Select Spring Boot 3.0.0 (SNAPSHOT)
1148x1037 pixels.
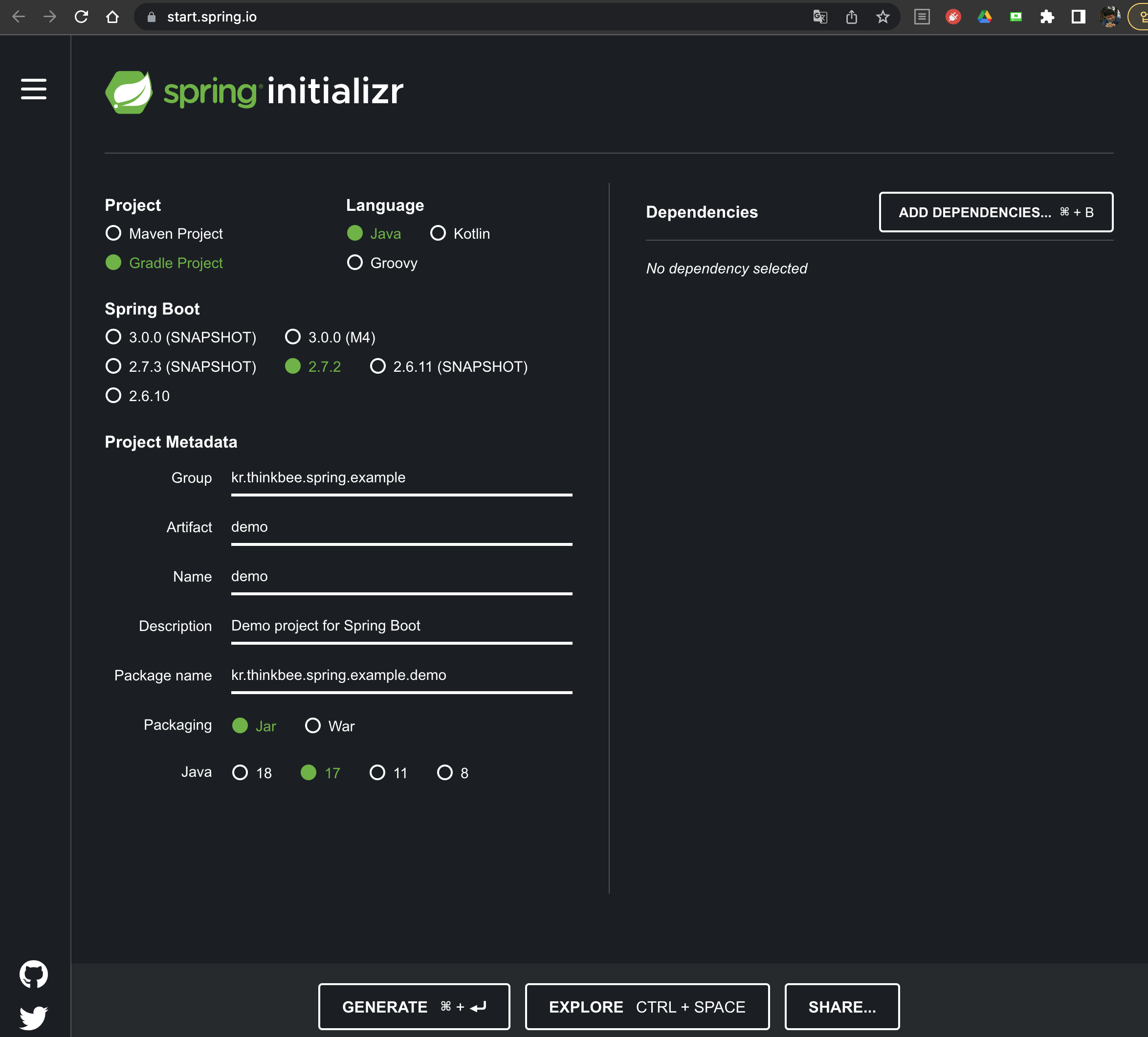point(181,338)
